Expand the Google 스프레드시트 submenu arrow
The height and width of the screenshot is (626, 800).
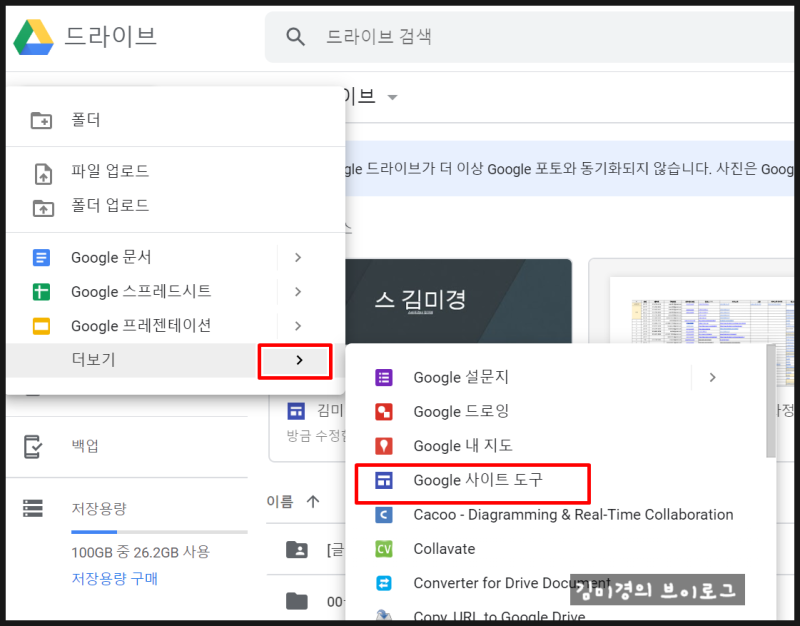(298, 292)
